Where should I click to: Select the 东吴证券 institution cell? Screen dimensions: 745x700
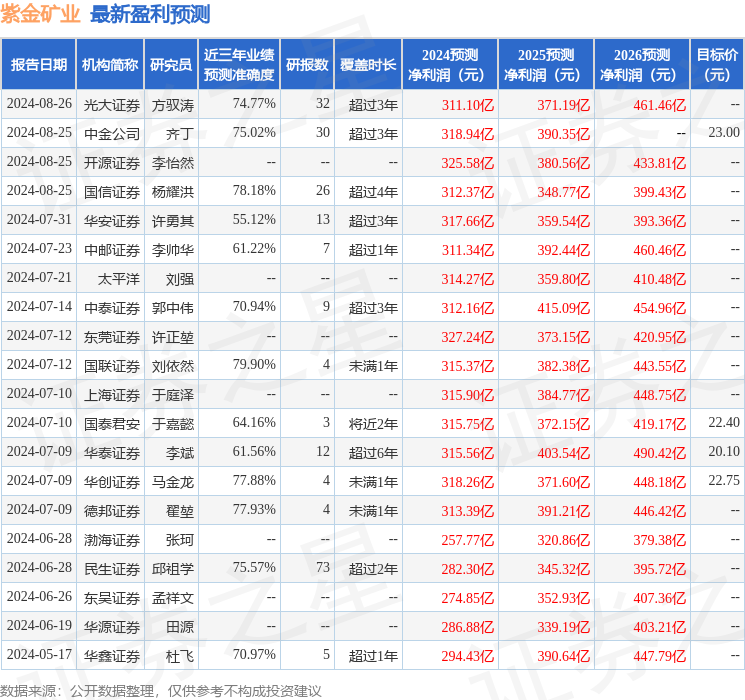click(112, 597)
